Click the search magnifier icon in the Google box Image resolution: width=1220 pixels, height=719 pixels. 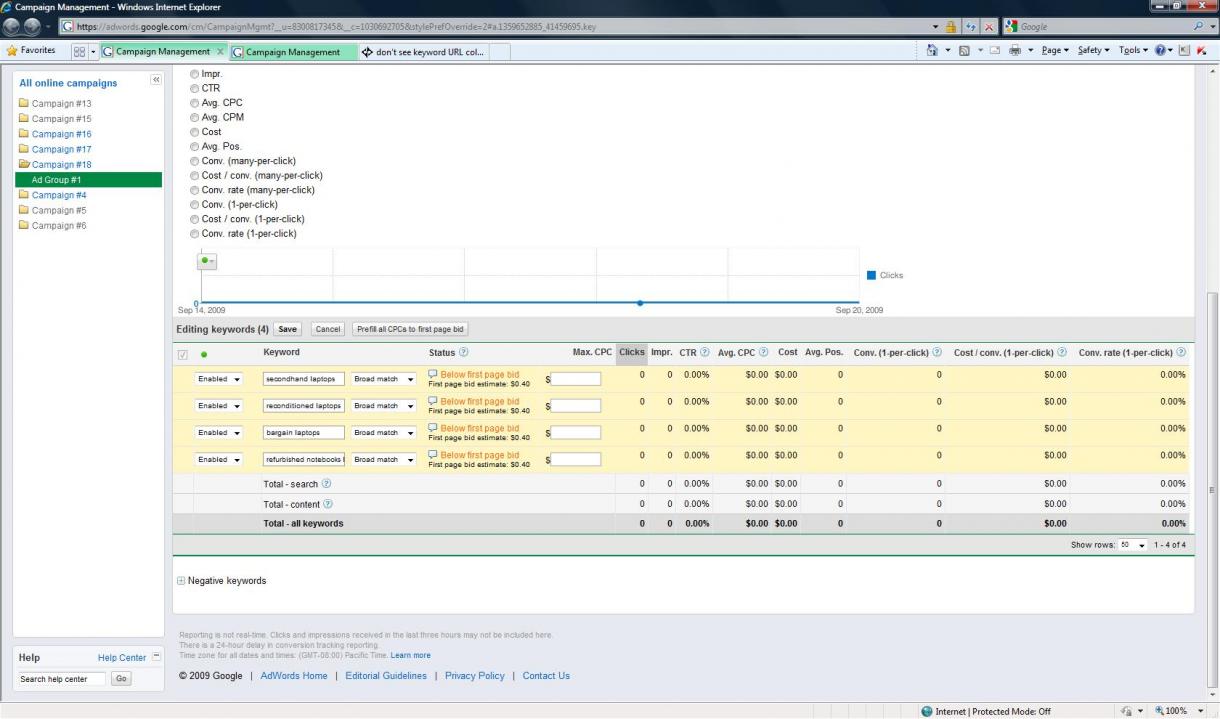[x=1199, y=27]
